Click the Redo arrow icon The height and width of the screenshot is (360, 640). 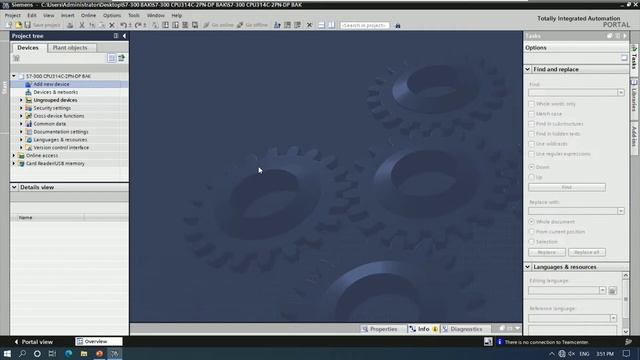pos(139,25)
